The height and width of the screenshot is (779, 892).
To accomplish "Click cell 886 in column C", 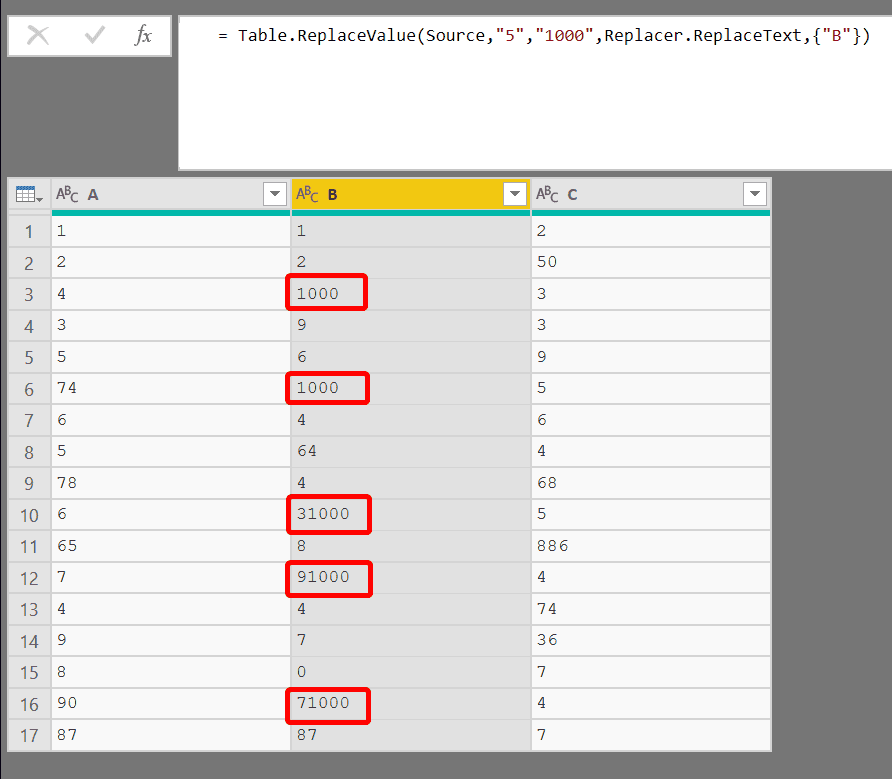I will pyautogui.click(x=651, y=546).
